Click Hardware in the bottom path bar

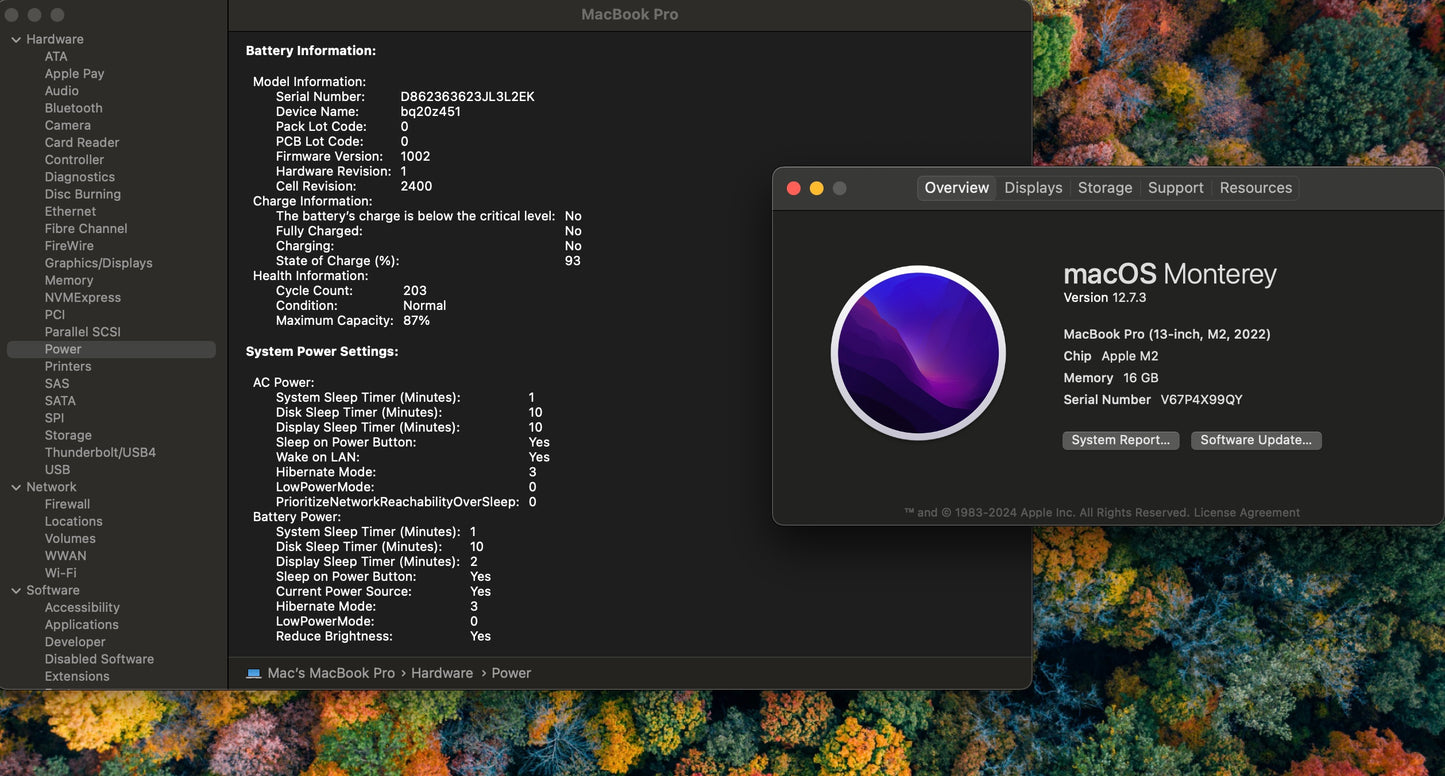coord(441,673)
